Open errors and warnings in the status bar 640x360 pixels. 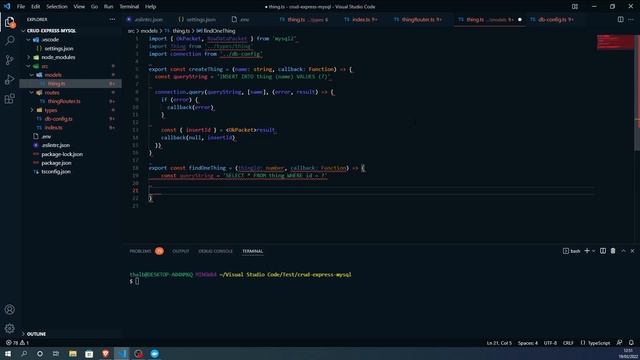click(x=17, y=343)
